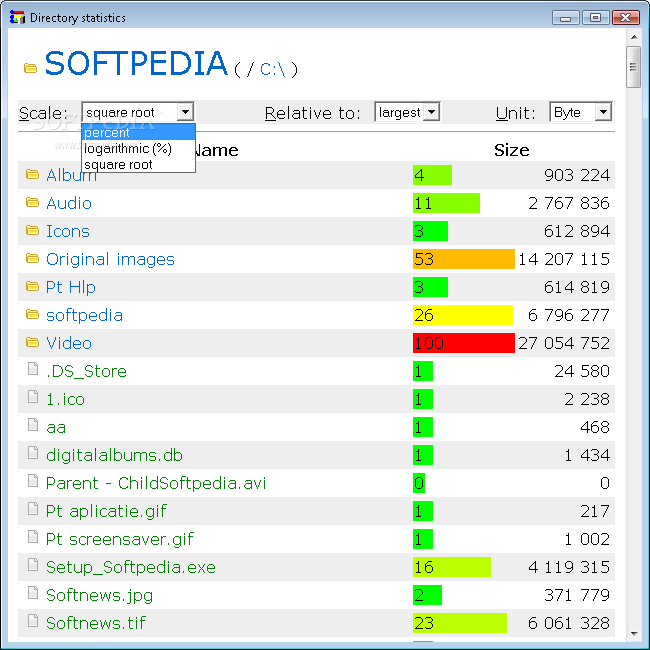650x650 pixels.
Task: Click the size value 14 207 115
Action: pyautogui.click(x=564, y=259)
